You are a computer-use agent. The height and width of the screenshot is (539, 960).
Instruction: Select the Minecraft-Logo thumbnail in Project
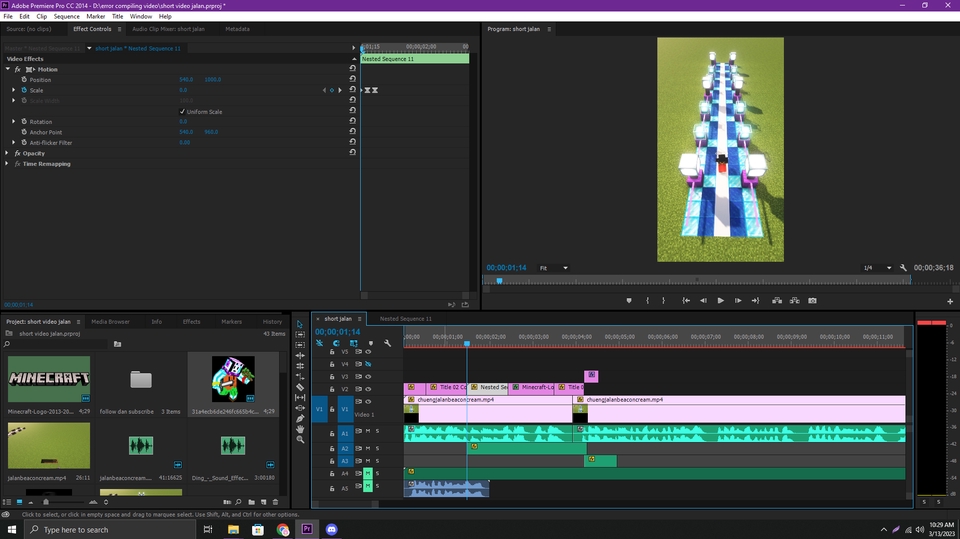pyautogui.click(x=49, y=379)
